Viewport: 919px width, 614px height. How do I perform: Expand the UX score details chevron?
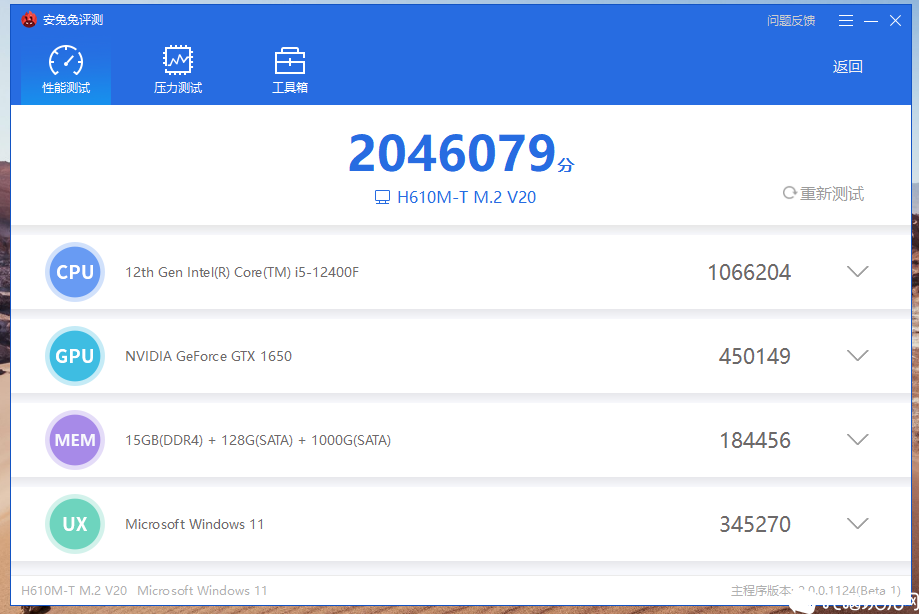point(857,523)
